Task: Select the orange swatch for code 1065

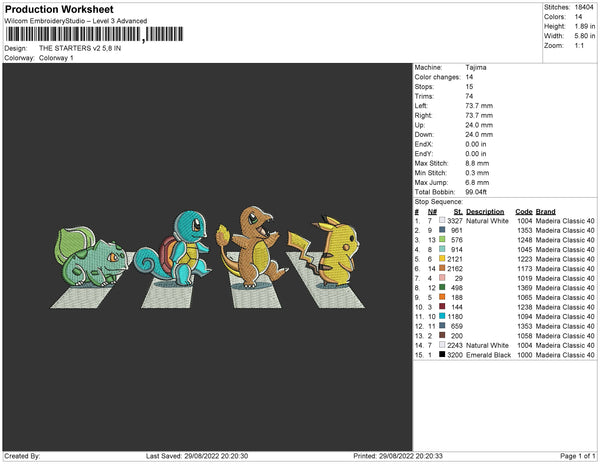Action: (442, 297)
